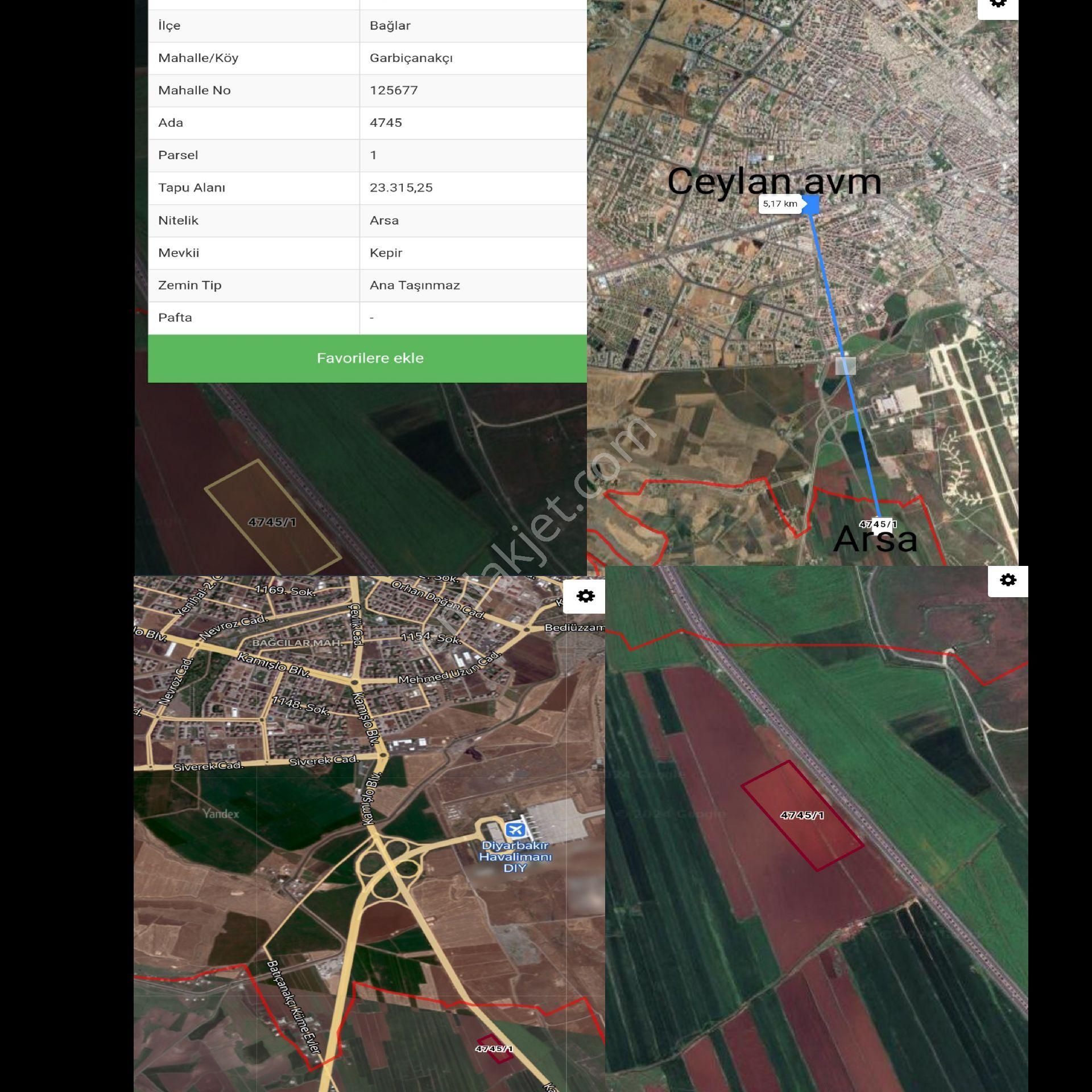The height and width of the screenshot is (1092, 1092).
Task: Click the Yandex map attribution
Action: click(221, 814)
